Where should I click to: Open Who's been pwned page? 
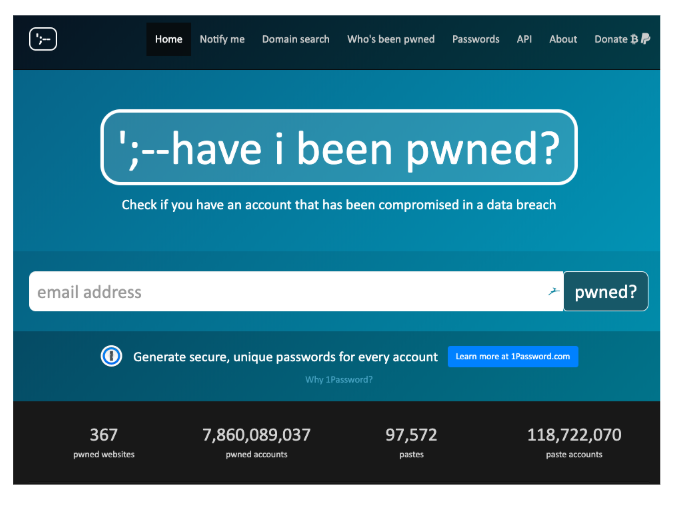pos(391,39)
